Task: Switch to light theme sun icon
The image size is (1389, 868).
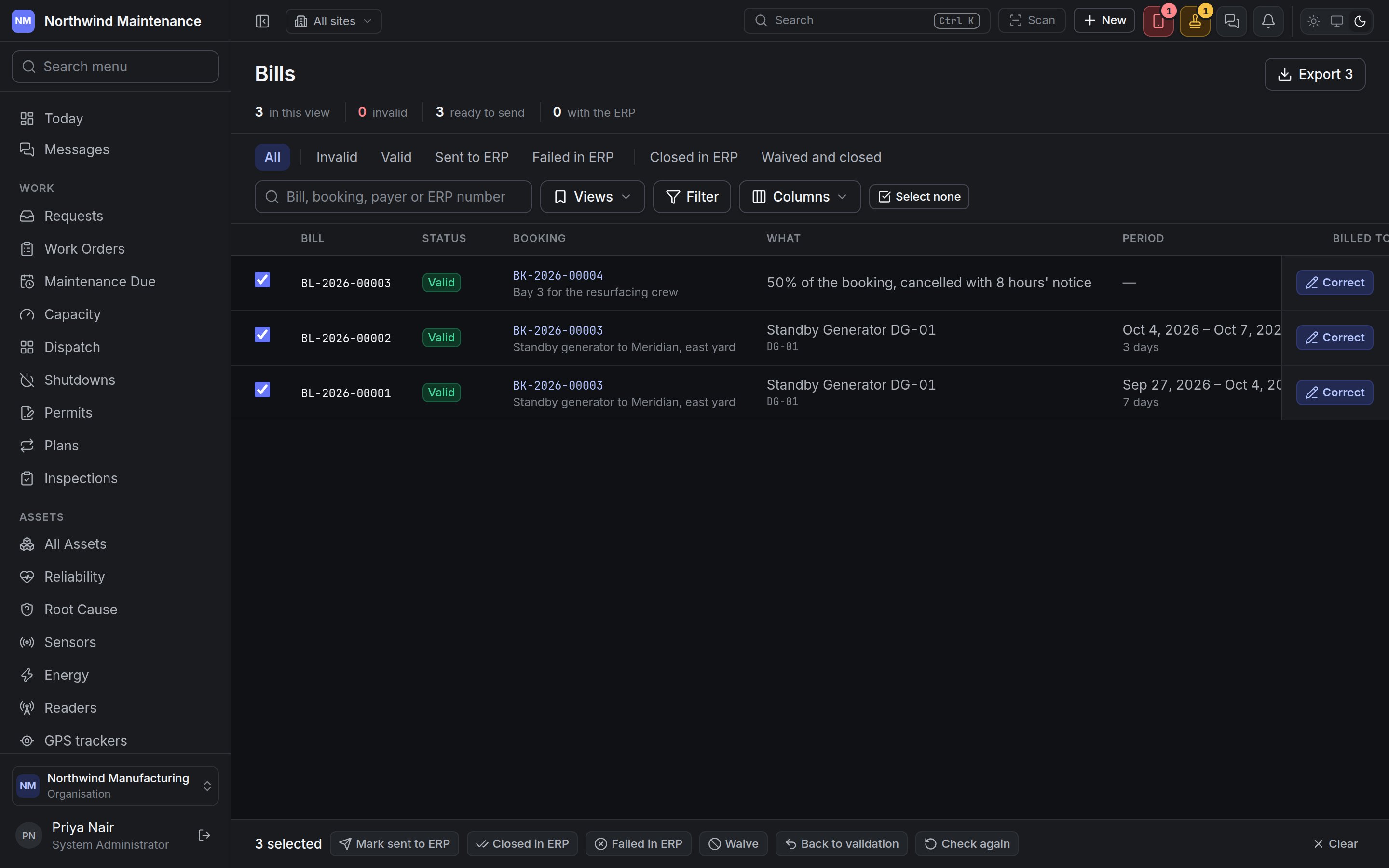Action: click(1313, 21)
